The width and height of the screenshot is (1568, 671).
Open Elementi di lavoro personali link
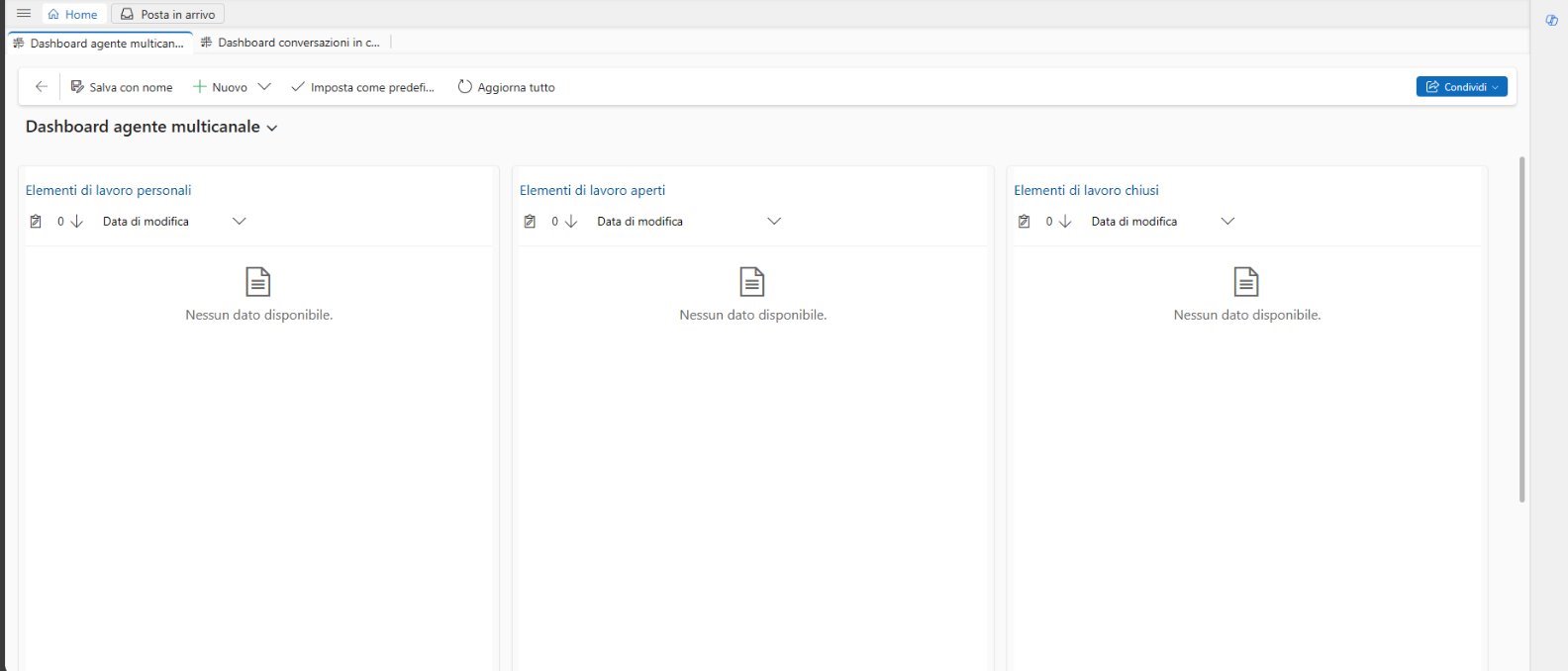click(x=109, y=190)
